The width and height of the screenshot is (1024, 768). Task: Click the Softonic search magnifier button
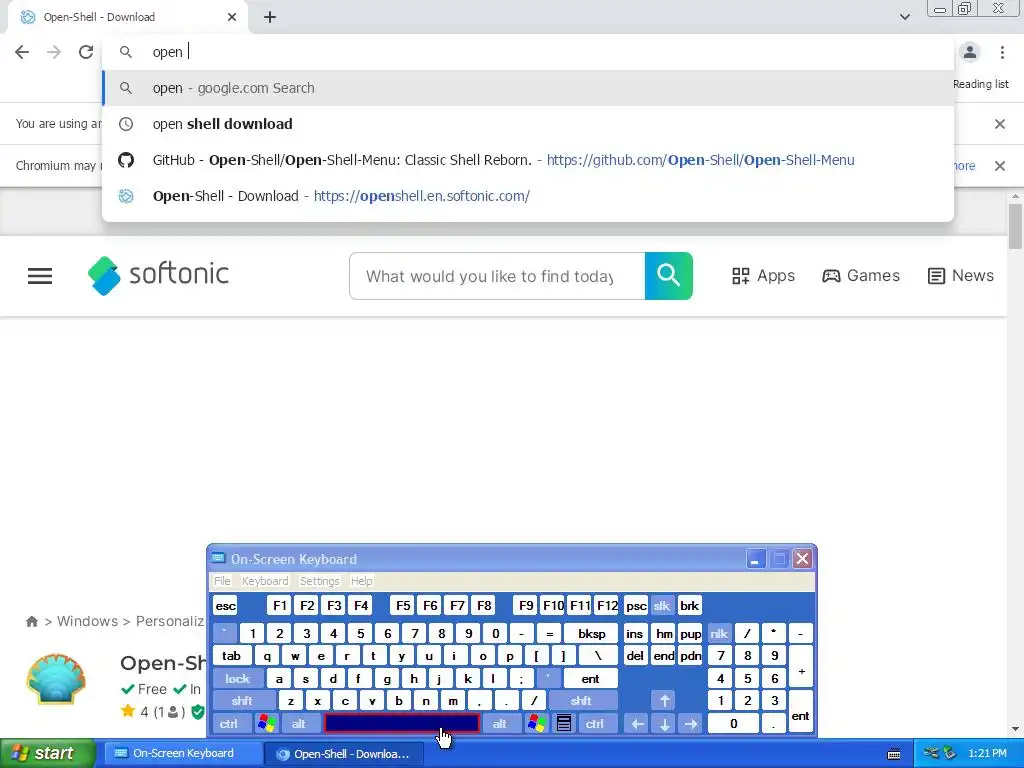pos(669,276)
